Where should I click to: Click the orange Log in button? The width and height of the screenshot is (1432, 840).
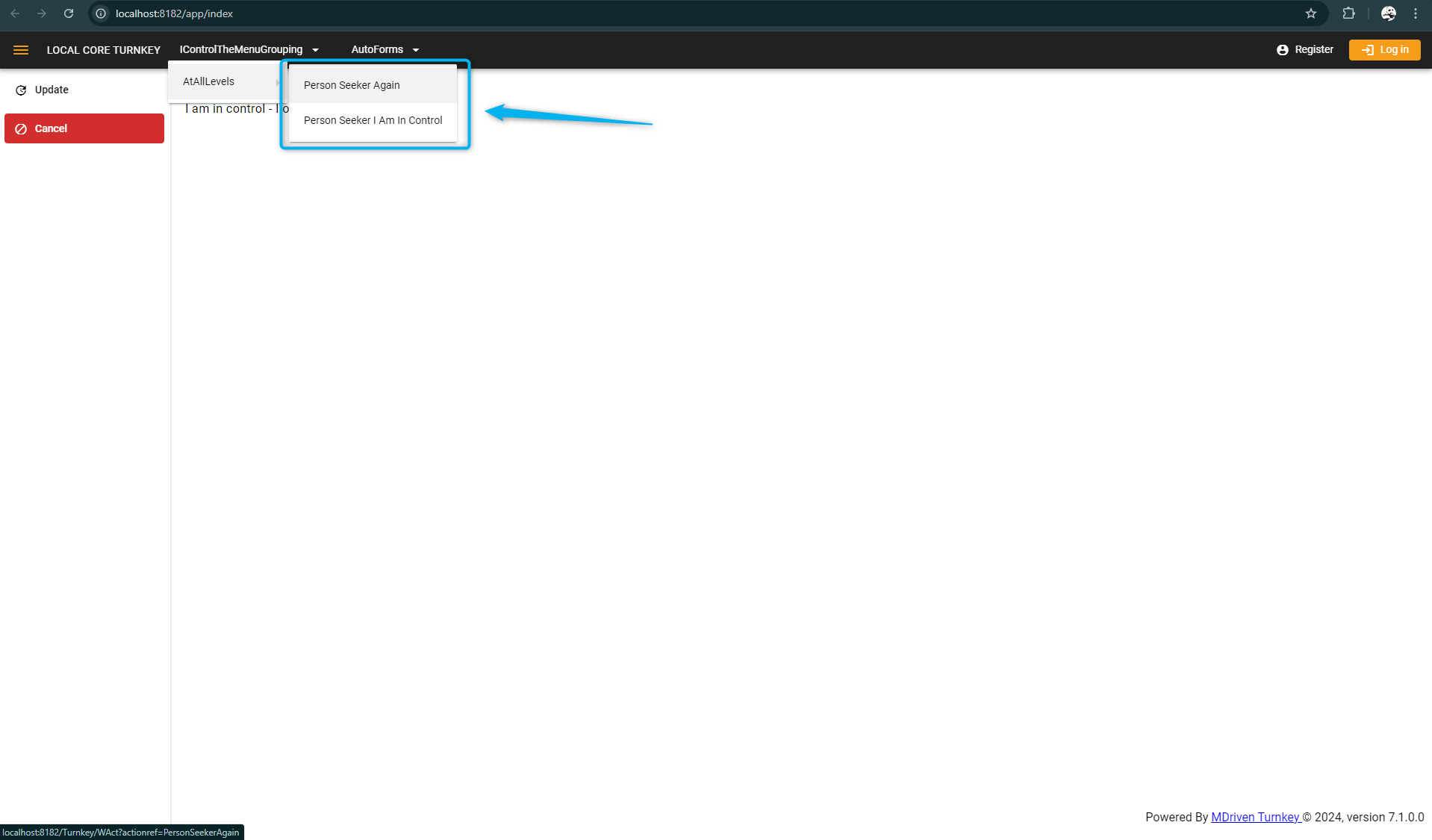[x=1384, y=50]
